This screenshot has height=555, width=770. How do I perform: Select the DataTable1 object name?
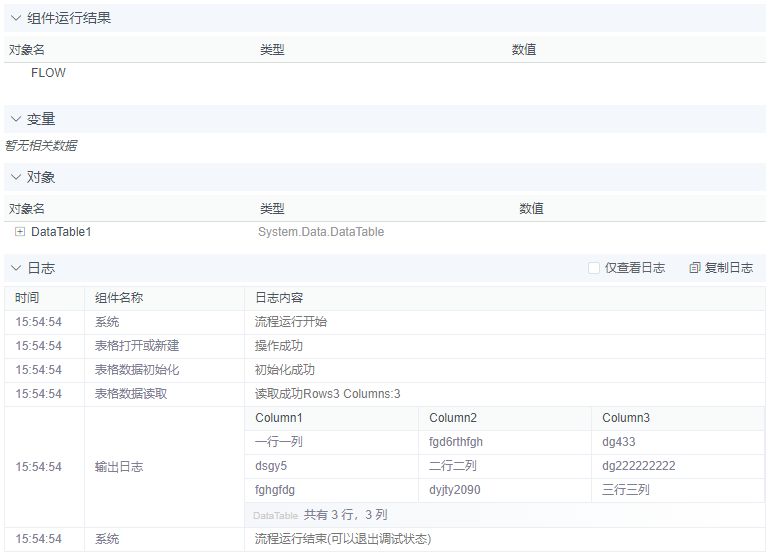61,232
